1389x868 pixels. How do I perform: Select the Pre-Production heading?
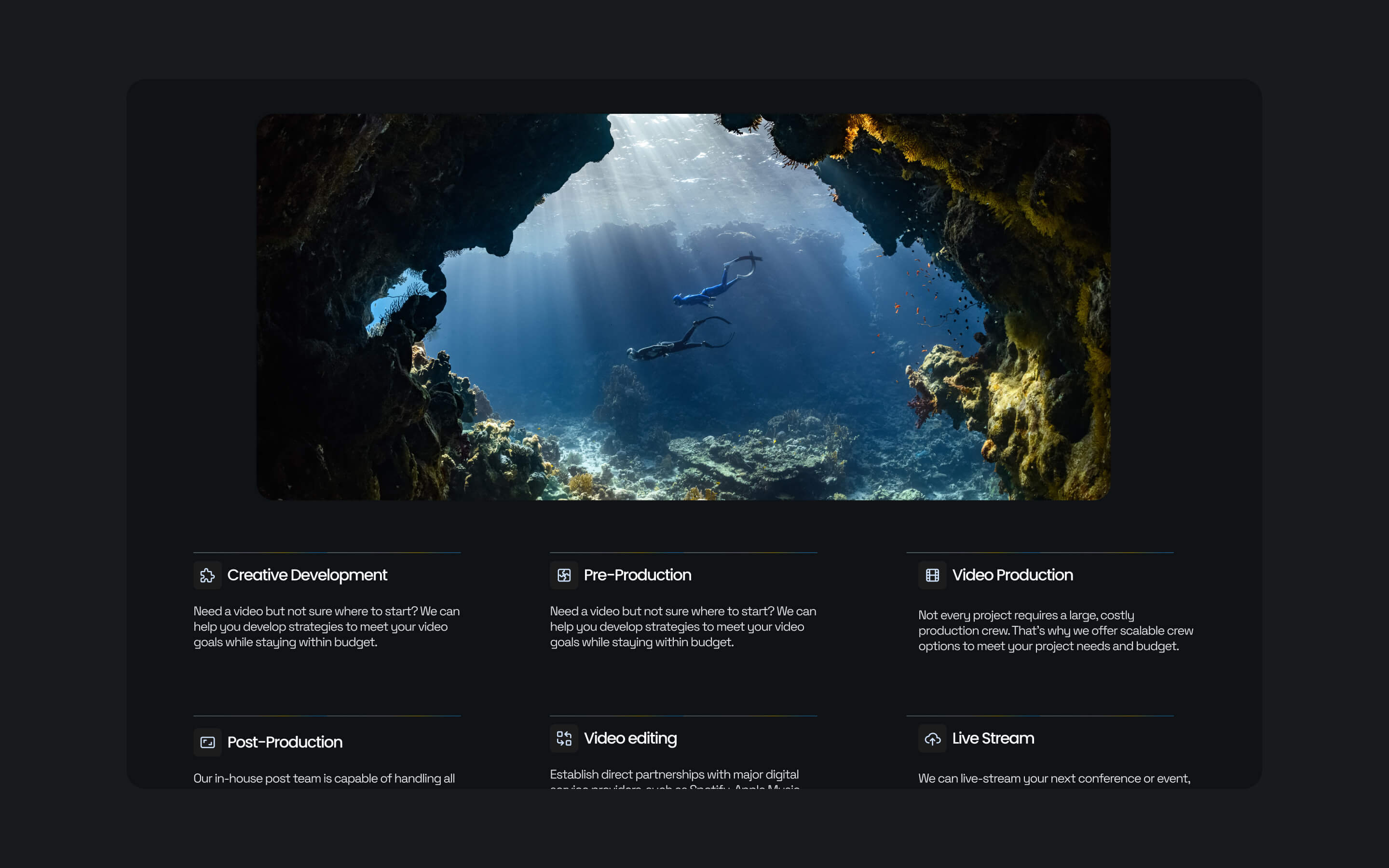tap(637, 575)
